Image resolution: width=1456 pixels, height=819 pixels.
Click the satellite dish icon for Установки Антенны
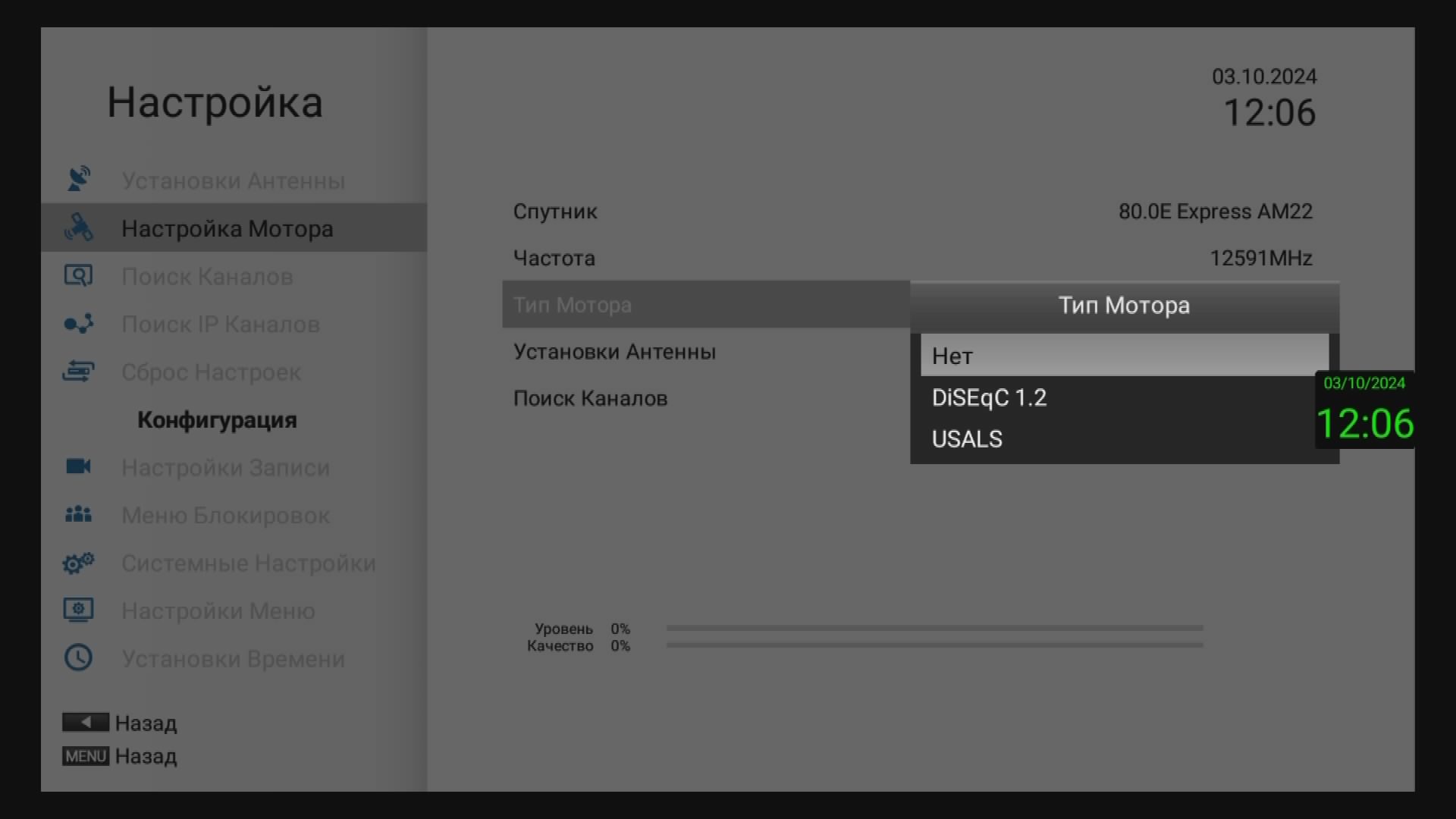79,180
